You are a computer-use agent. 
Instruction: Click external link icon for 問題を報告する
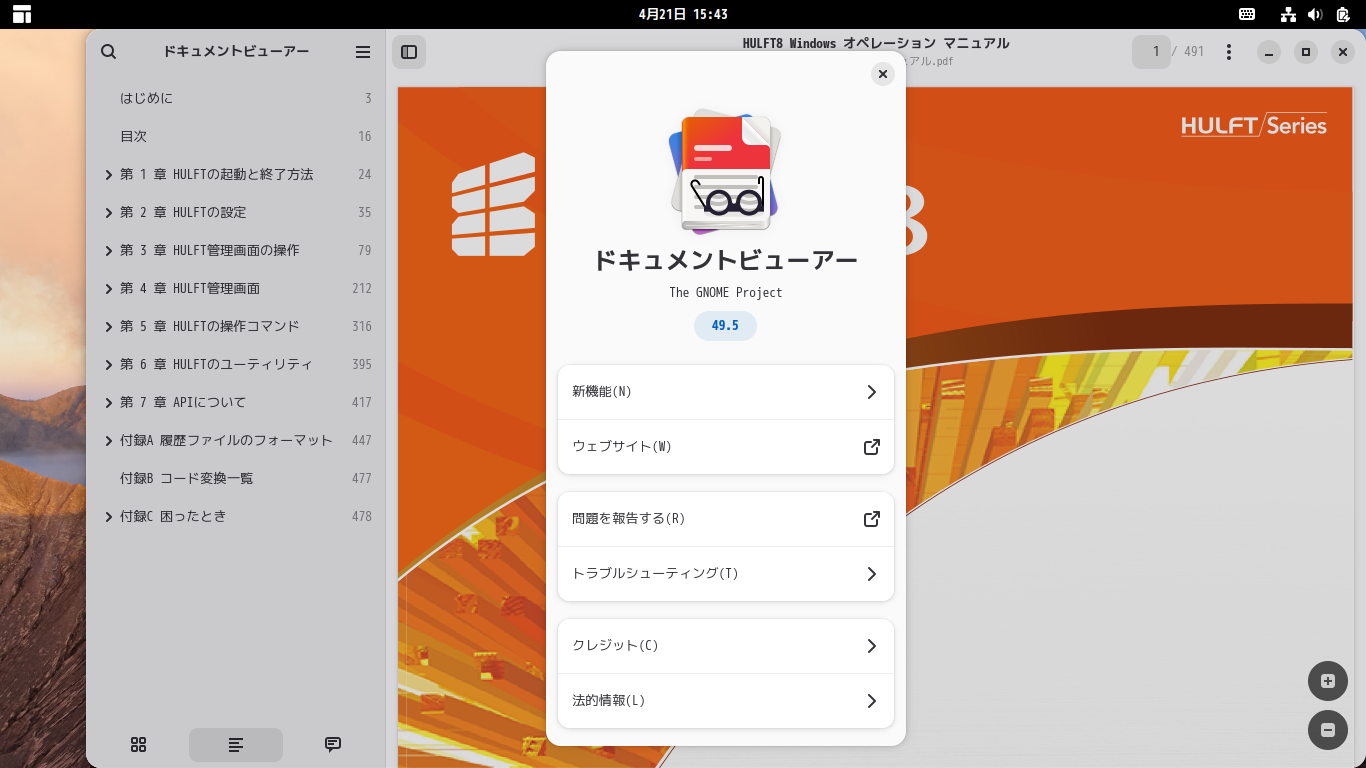click(872, 519)
